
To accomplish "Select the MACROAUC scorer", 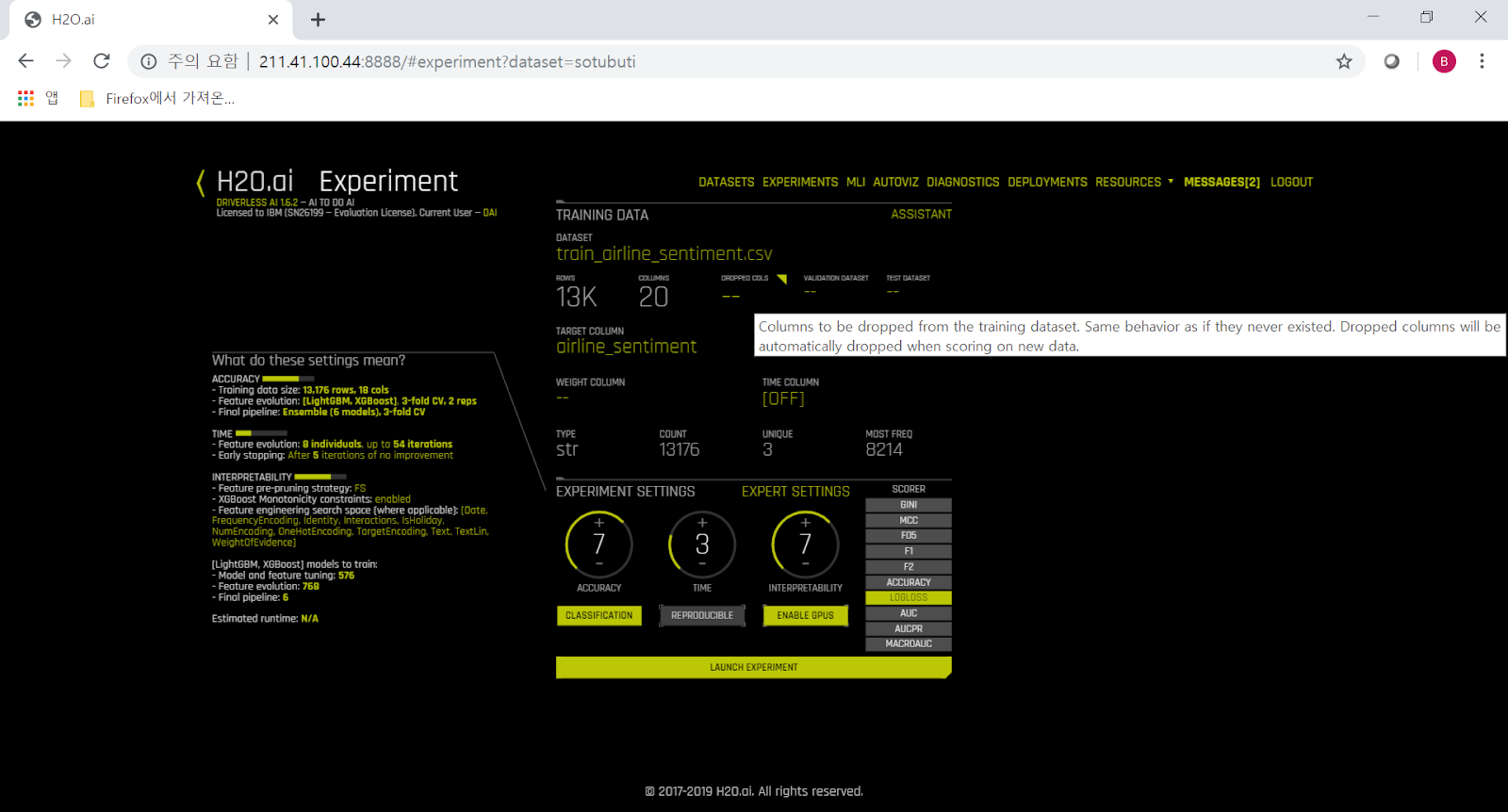I will (909, 643).
